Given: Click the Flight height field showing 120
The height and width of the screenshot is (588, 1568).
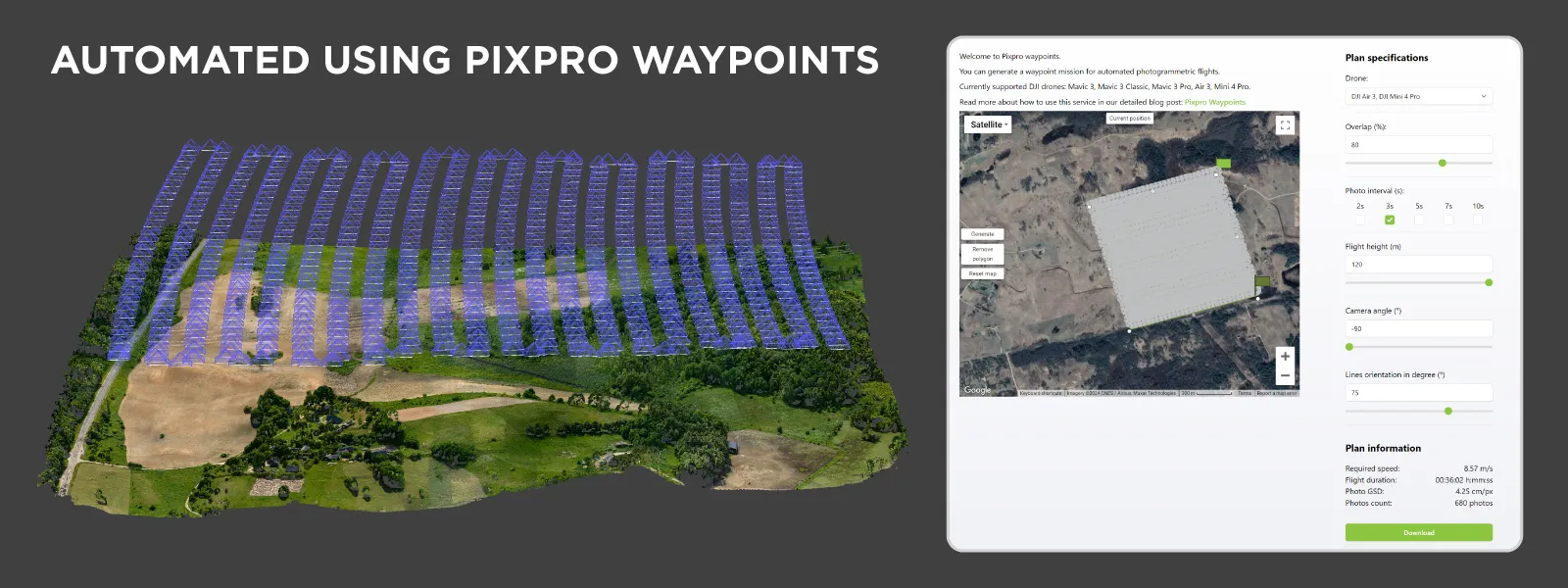Looking at the screenshot, I should pyautogui.click(x=1419, y=264).
